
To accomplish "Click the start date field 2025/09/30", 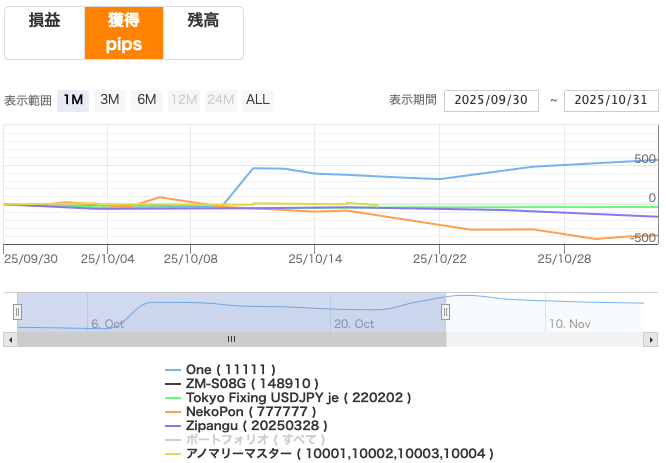I will (490, 100).
